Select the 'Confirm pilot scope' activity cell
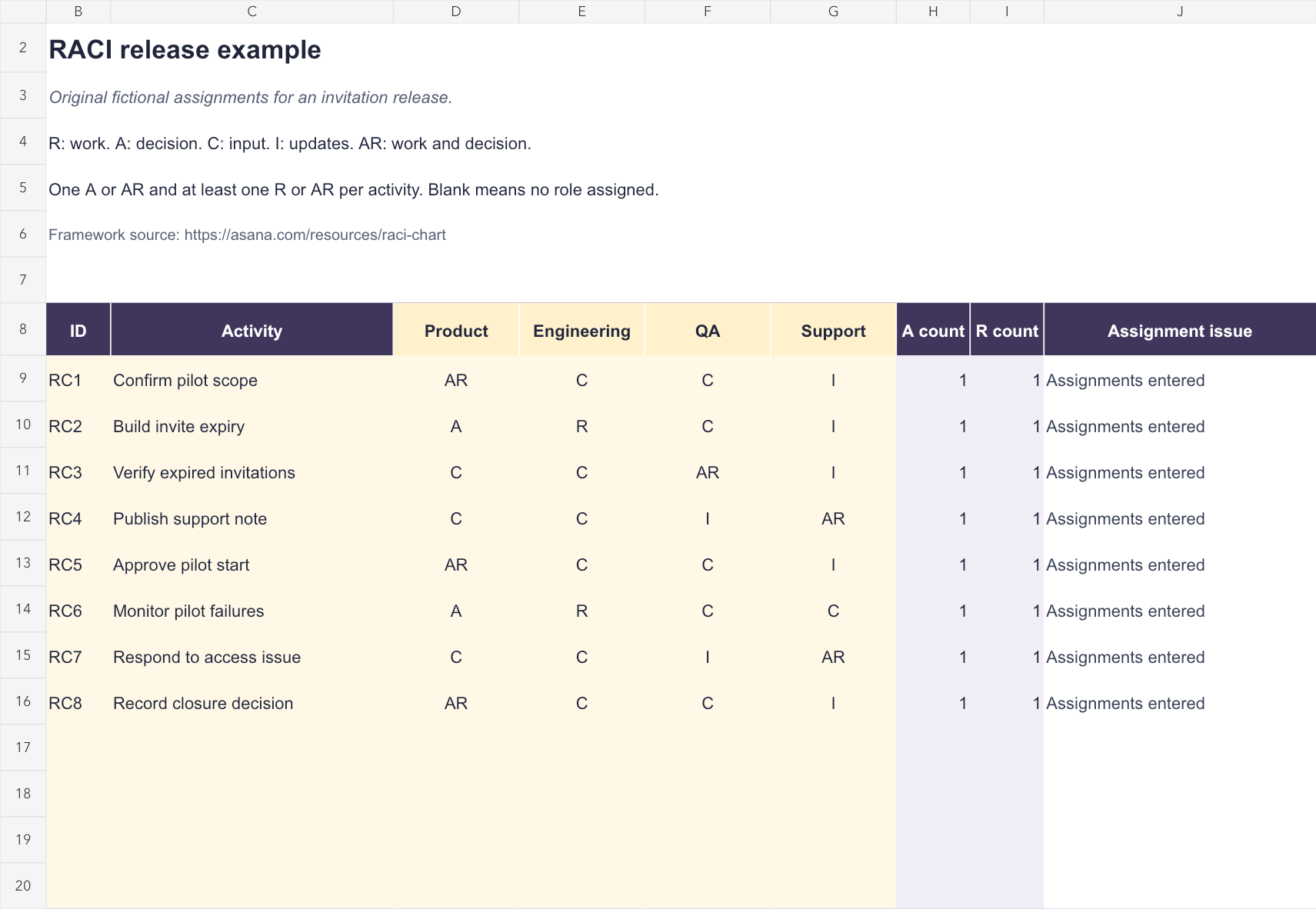 pyautogui.click(x=252, y=380)
